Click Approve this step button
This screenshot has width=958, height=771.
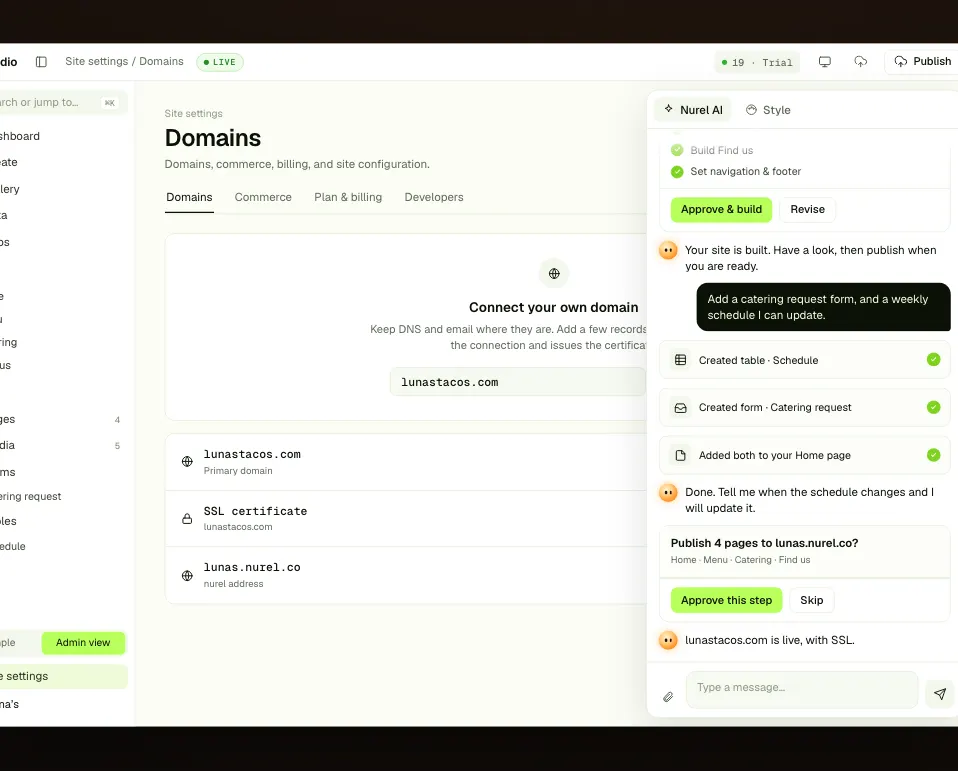(726, 601)
